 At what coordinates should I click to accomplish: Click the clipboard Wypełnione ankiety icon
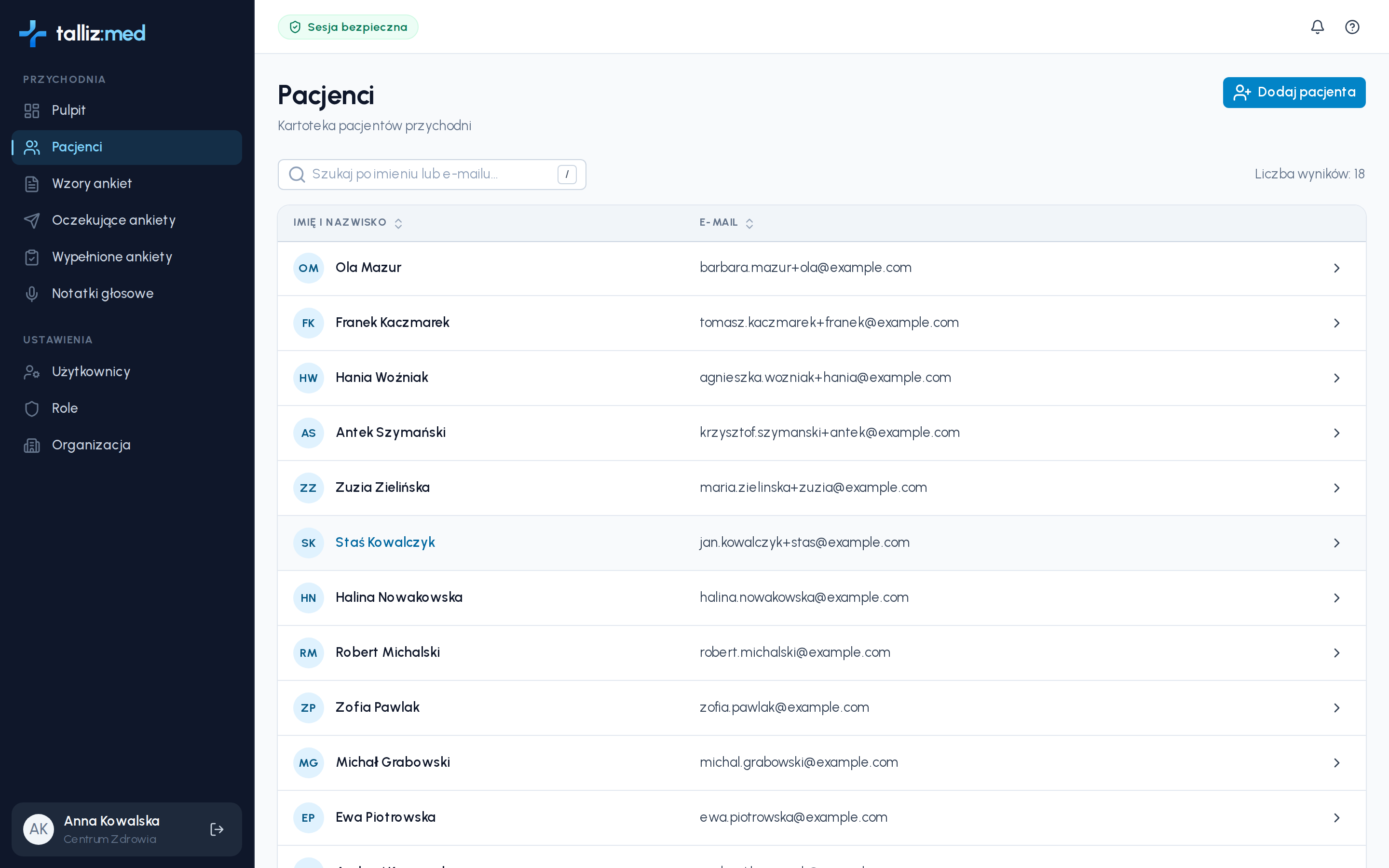click(x=31, y=257)
